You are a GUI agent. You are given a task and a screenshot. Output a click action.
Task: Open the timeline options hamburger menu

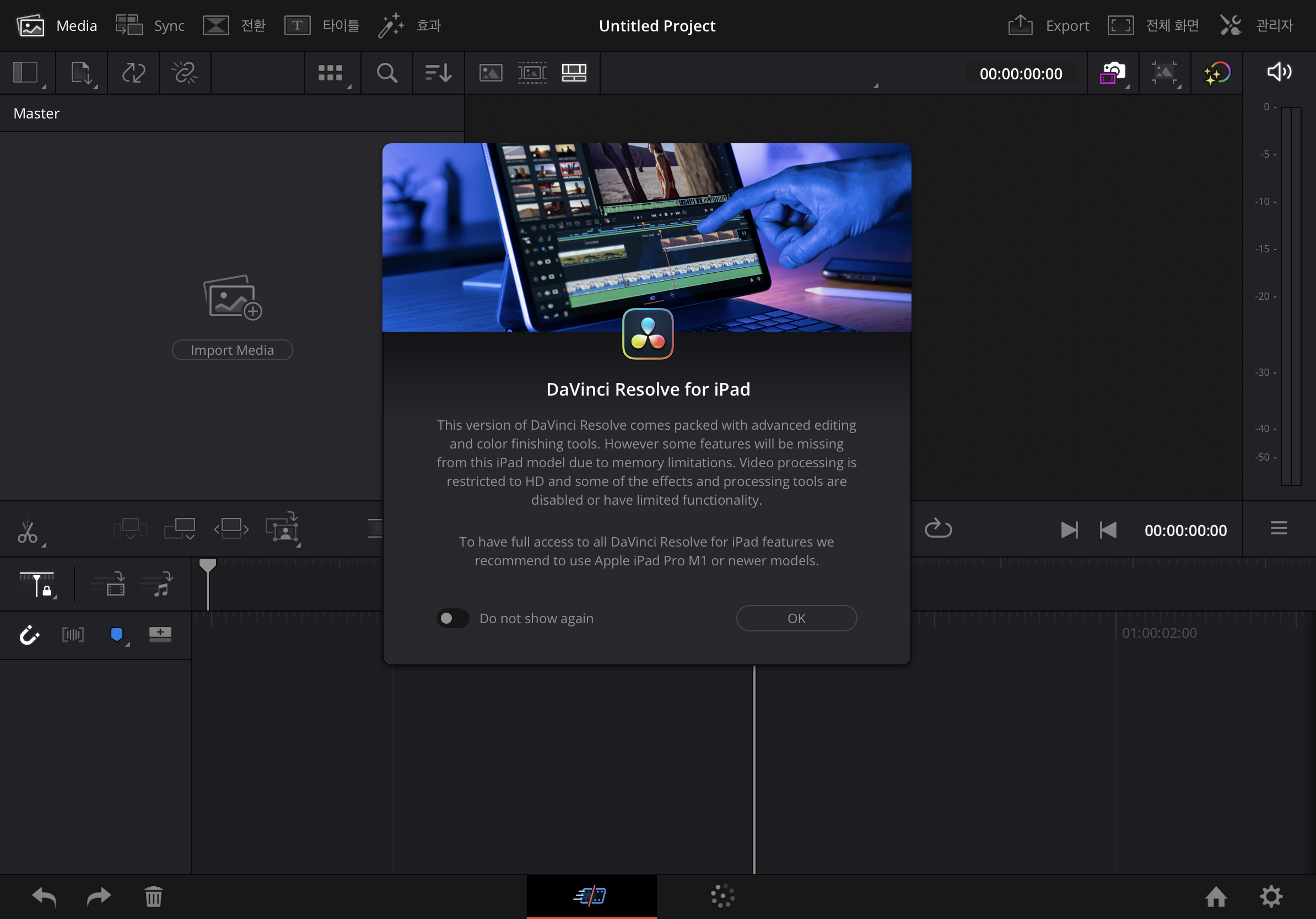click(1279, 528)
